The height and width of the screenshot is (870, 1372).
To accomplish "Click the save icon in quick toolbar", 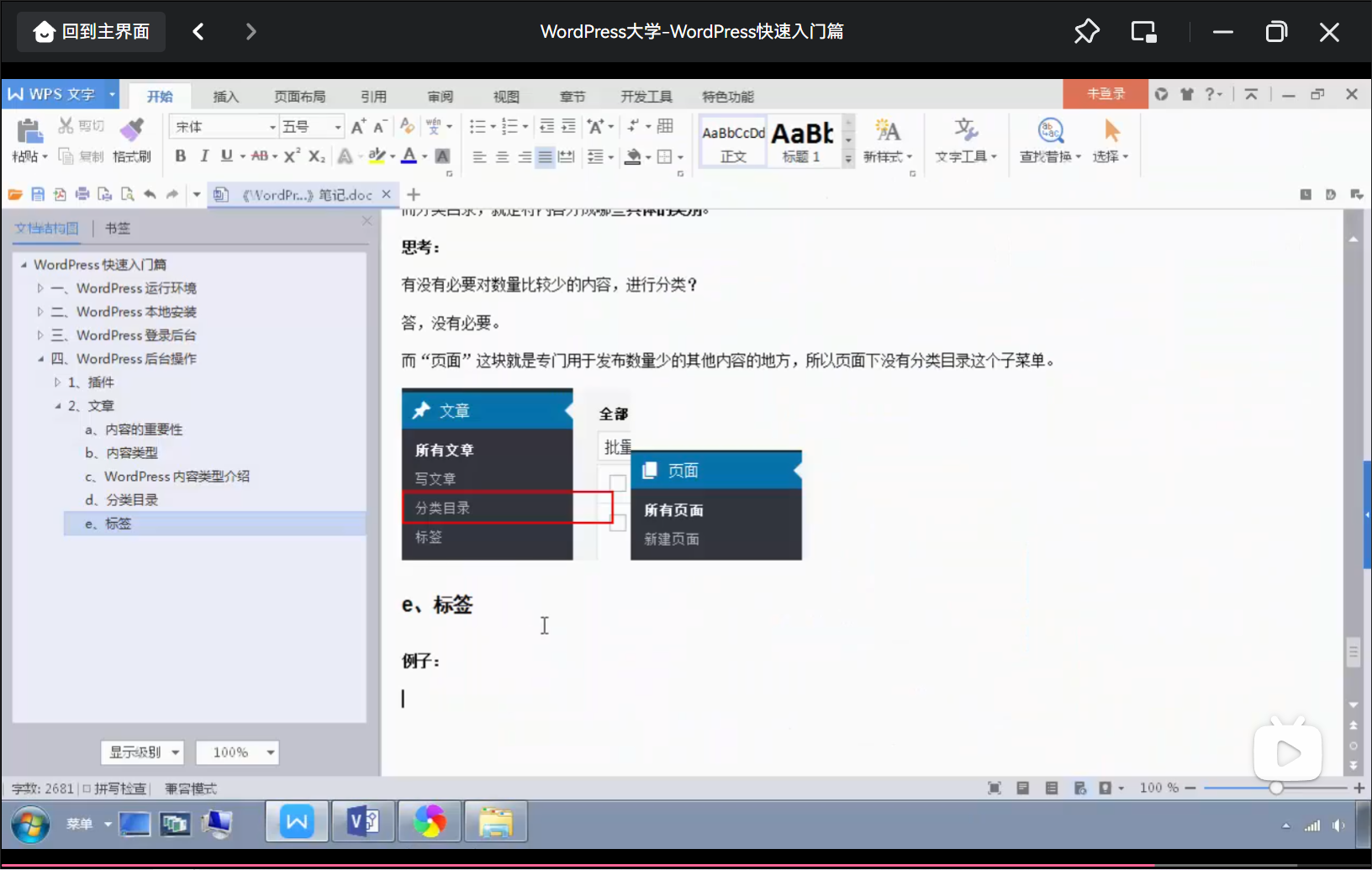I will pyautogui.click(x=38, y=194).
